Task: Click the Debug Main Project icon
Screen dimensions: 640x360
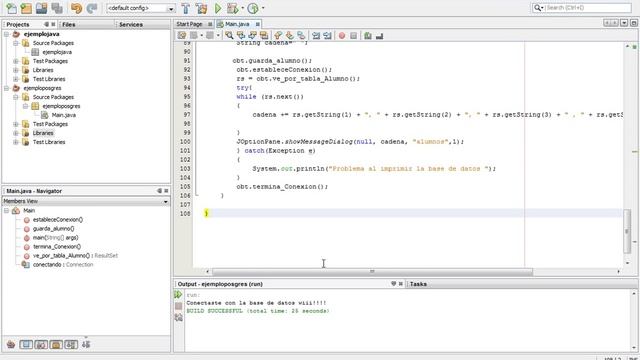Action: pyautogui.click(x=232, y=8)
